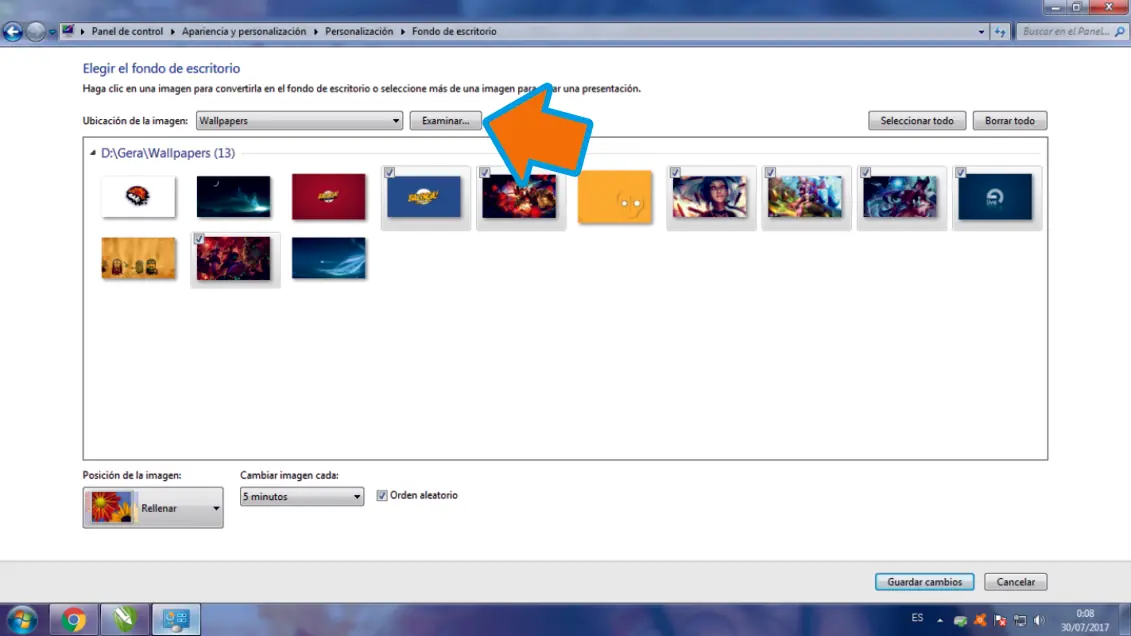Screen dimensions: 1131x636
Task: Select the yellow minions wallpaper thumbnail
Action: tap(138, 258)
